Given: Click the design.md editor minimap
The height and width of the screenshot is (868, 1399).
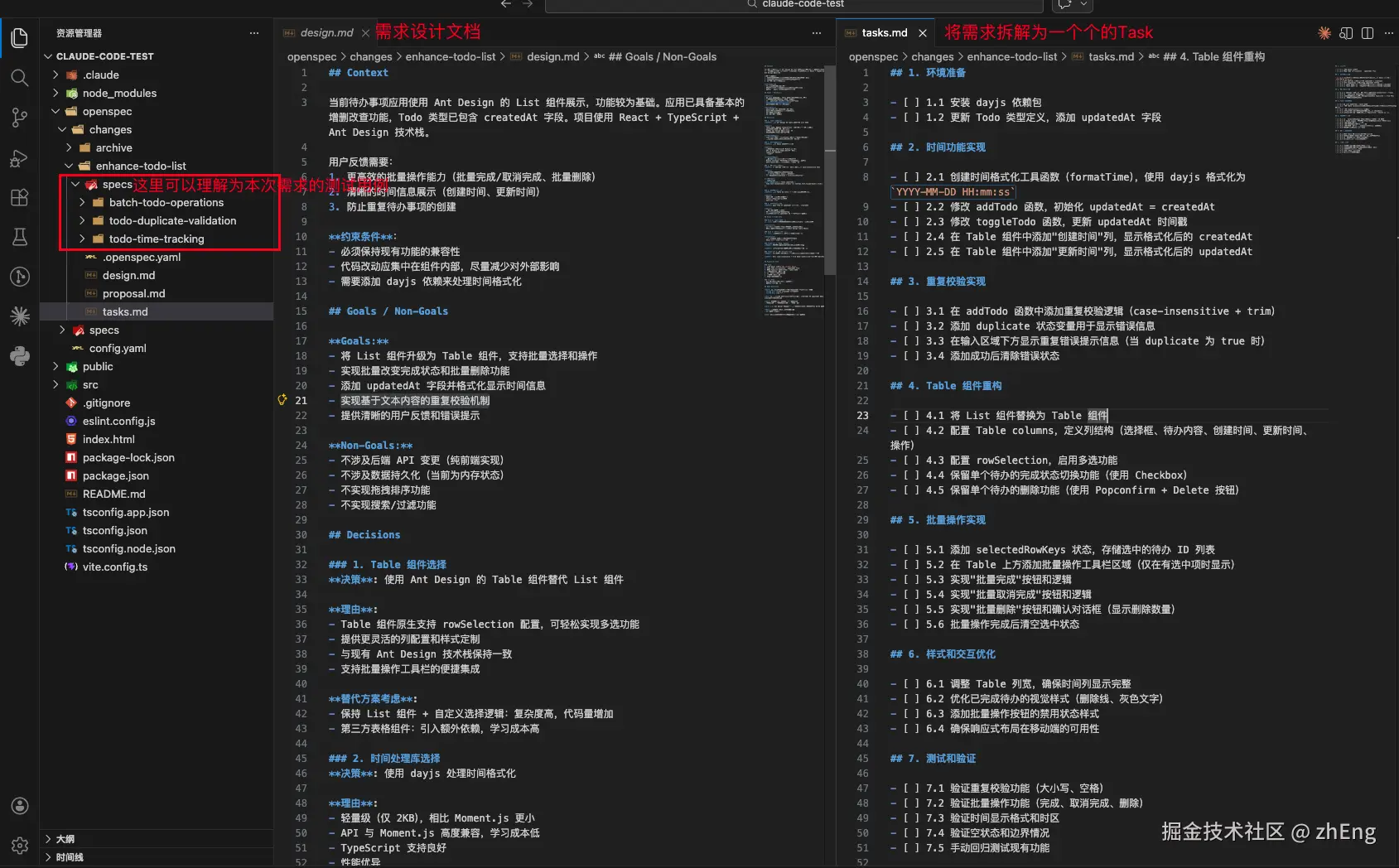Looking at the screenshot, I should [x=794, y=190].
